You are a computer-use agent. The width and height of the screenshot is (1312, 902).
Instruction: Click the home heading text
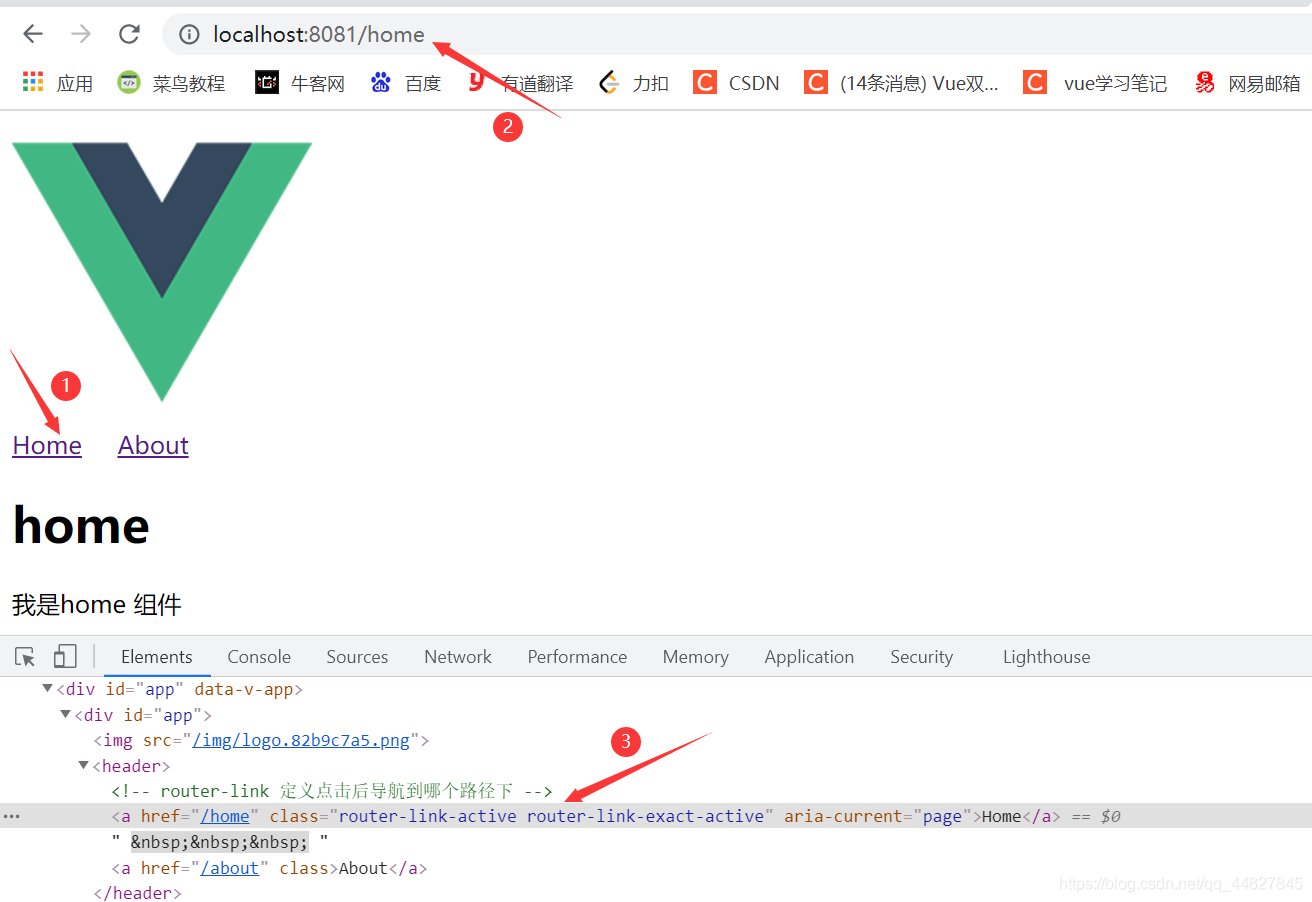[x=81, y=525]
